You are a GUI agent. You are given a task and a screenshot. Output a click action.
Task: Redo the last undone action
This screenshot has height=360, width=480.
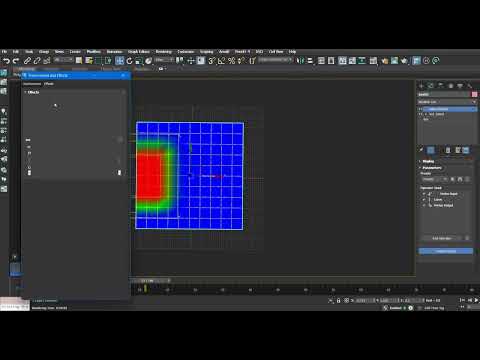[16, 61]
